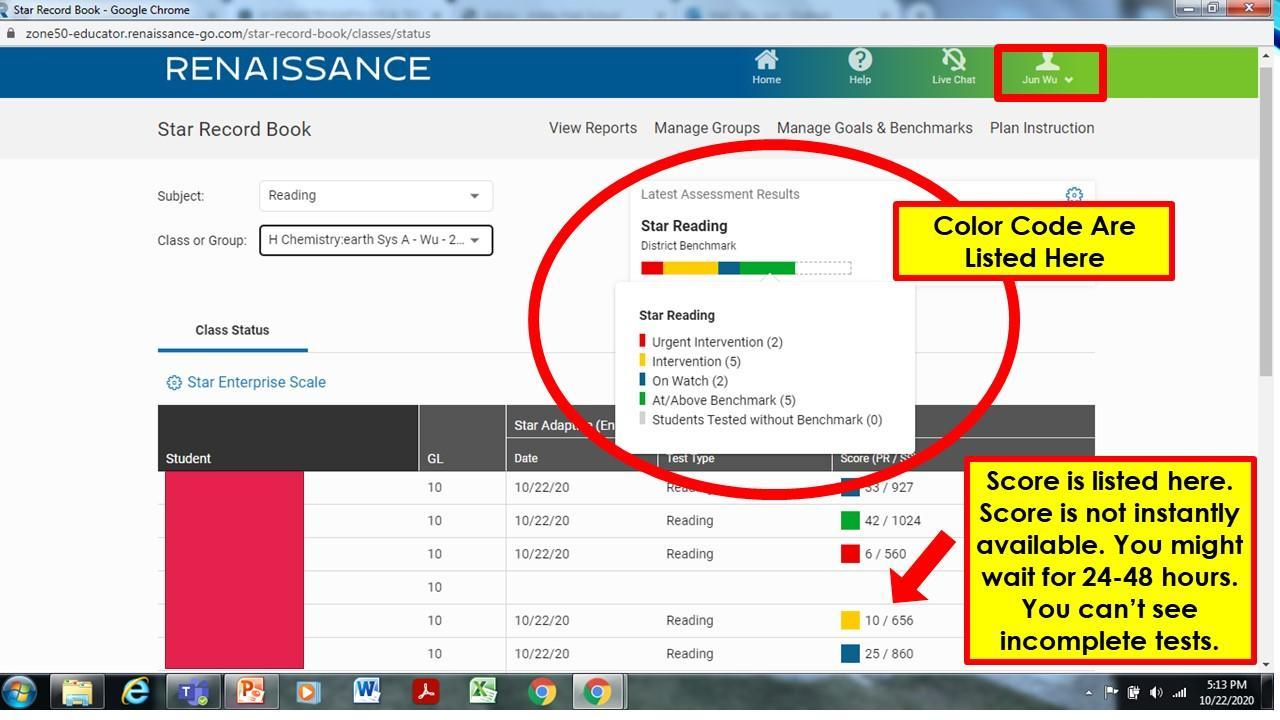The width and height of the screenshot is (1280, 720).
Task: Open Latest Assessment Results gear settings
Action: tap(1074, 195)
